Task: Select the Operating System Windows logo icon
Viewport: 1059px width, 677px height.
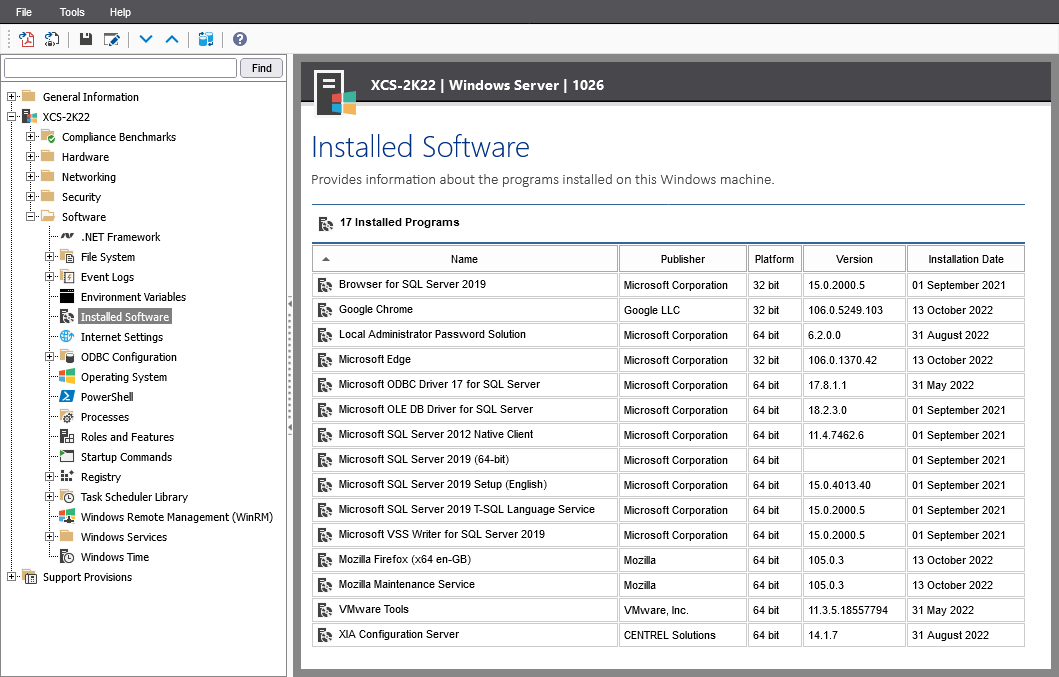Action: click(x=67, y=376)
